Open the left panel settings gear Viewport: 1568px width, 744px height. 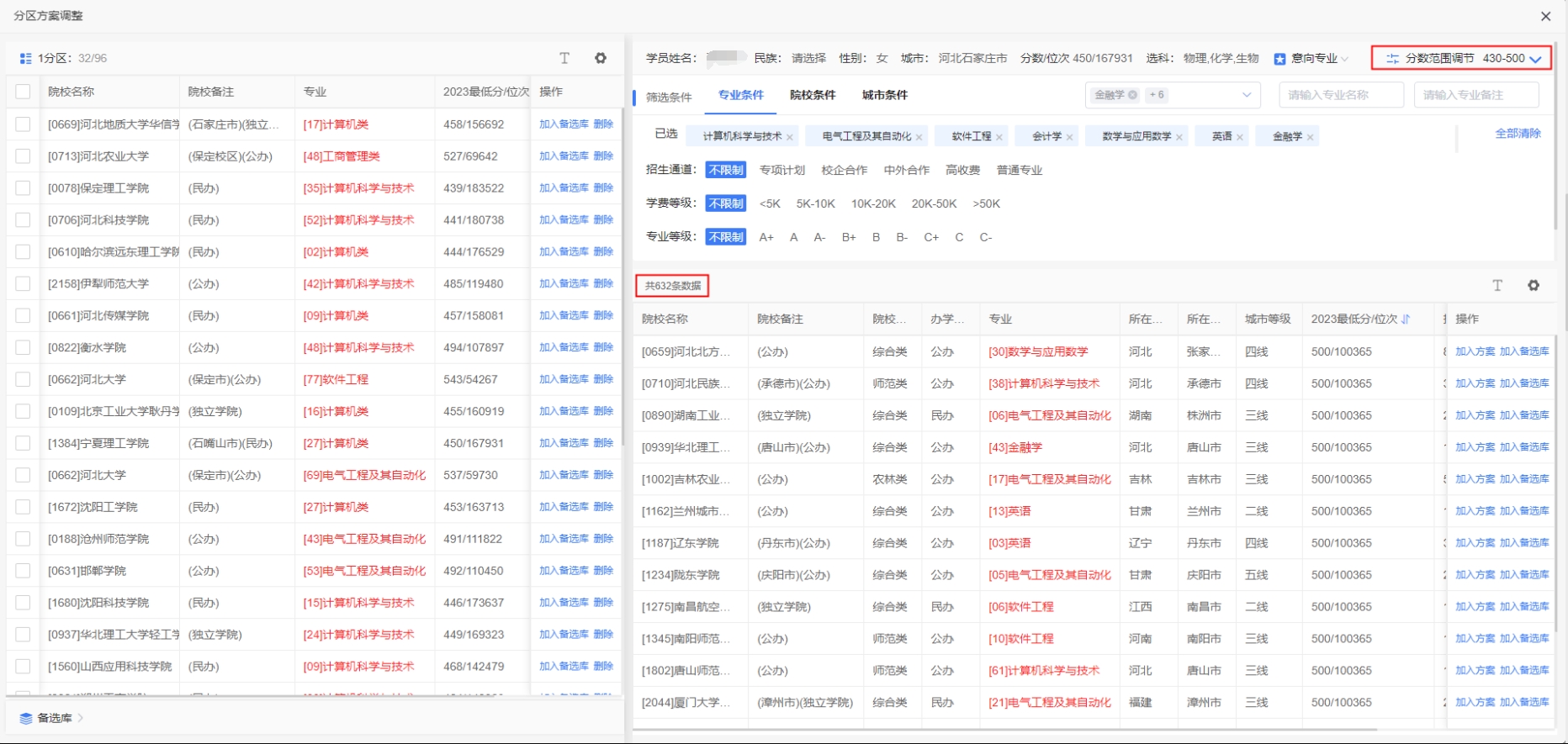[x=601, y=58]
